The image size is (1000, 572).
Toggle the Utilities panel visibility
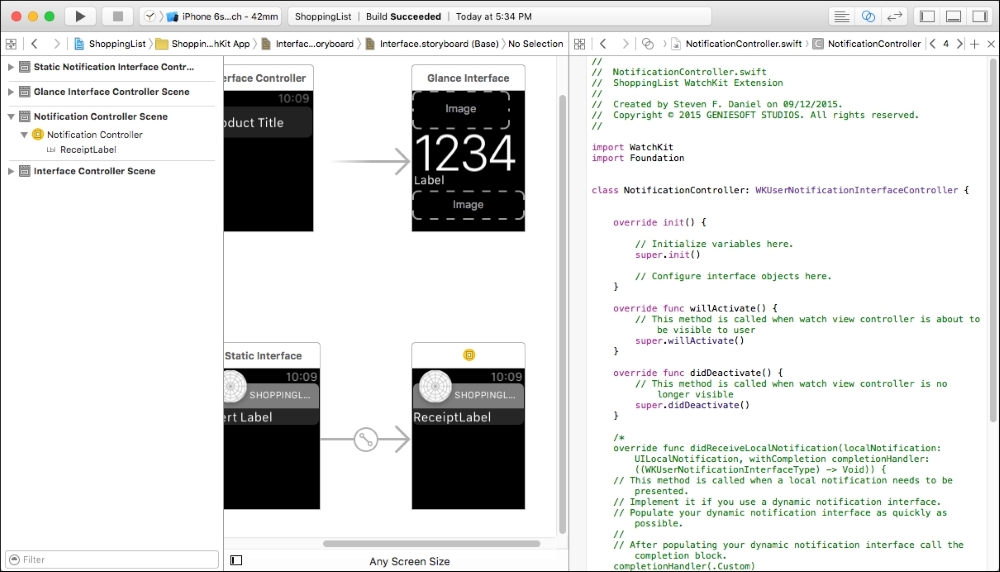[978, 16]
